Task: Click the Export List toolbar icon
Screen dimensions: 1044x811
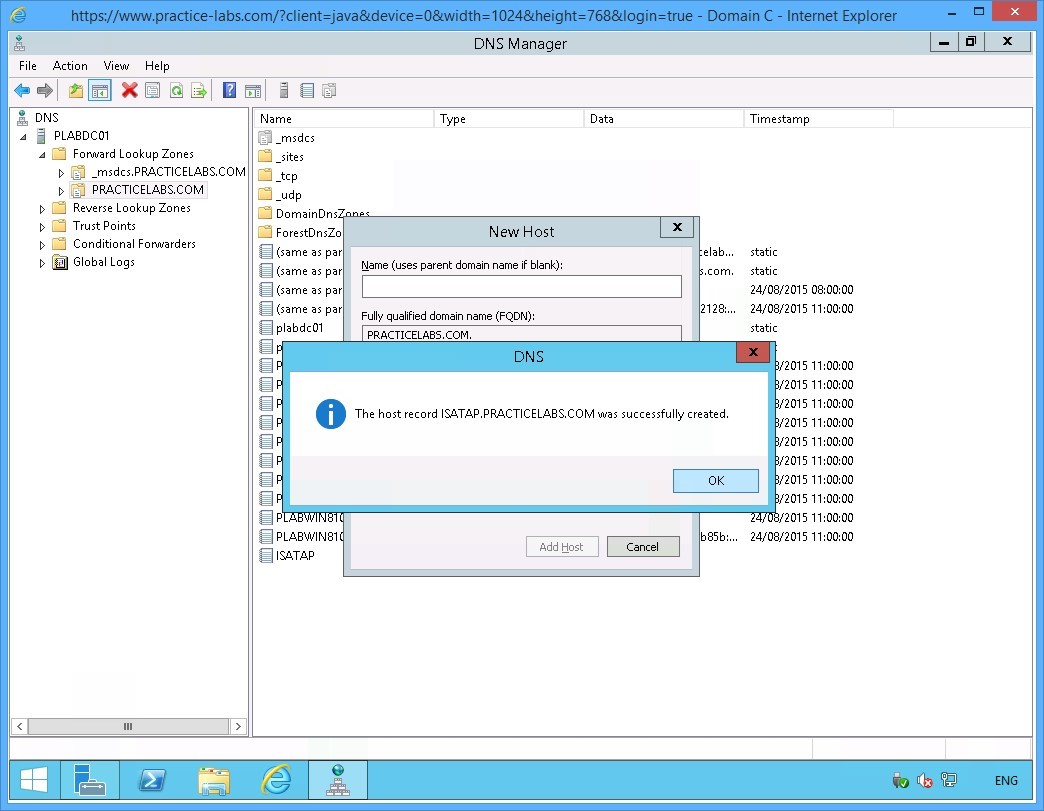Action: click(x=199, y=91)
